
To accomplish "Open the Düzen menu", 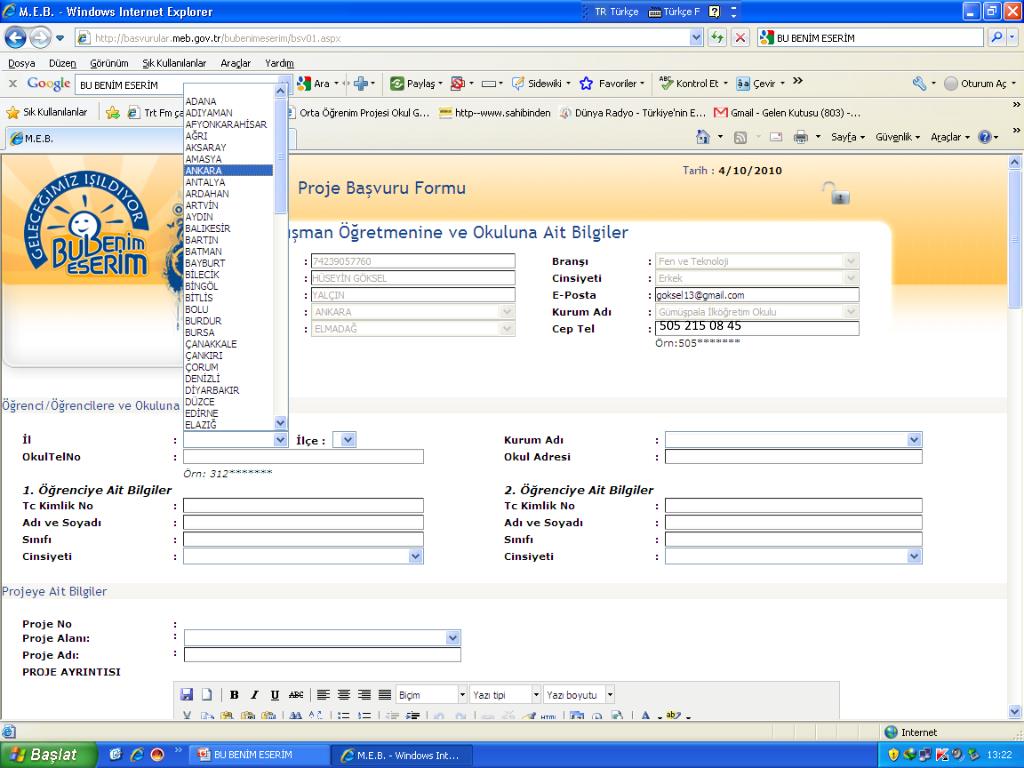I will [x=62, y=63].
